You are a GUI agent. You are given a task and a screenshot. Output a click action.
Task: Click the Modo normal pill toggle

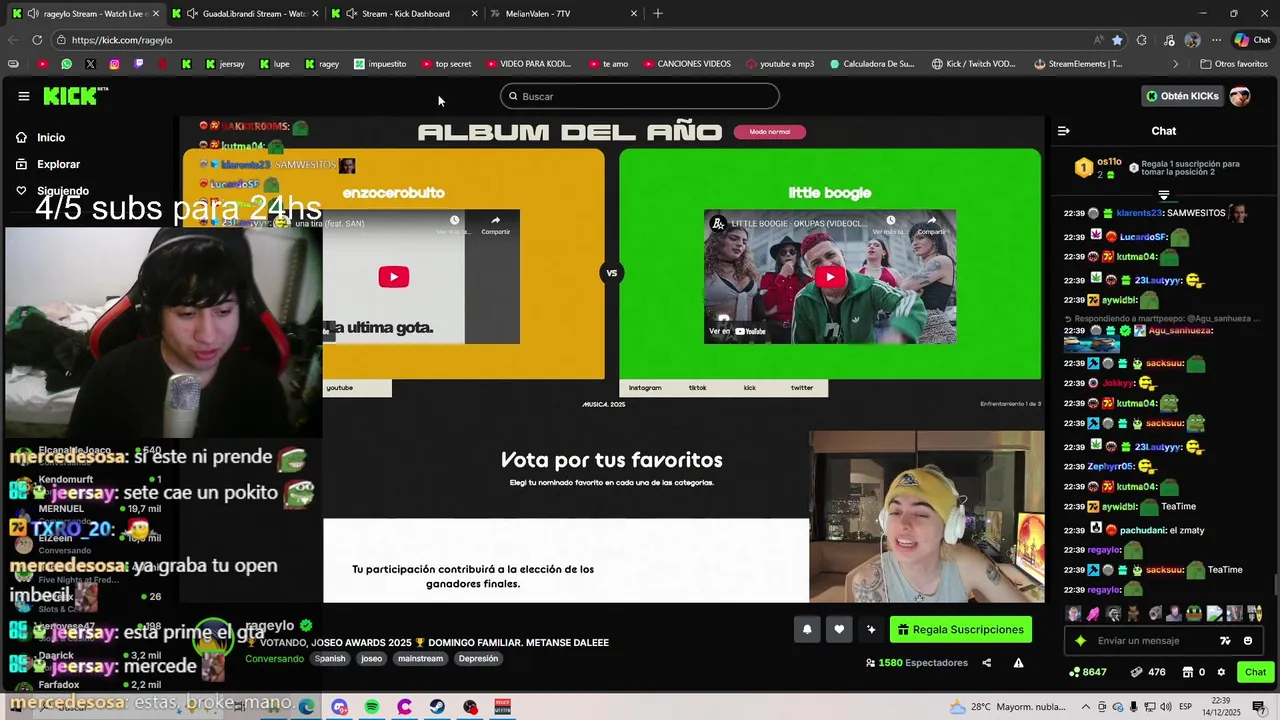[769, 132]
